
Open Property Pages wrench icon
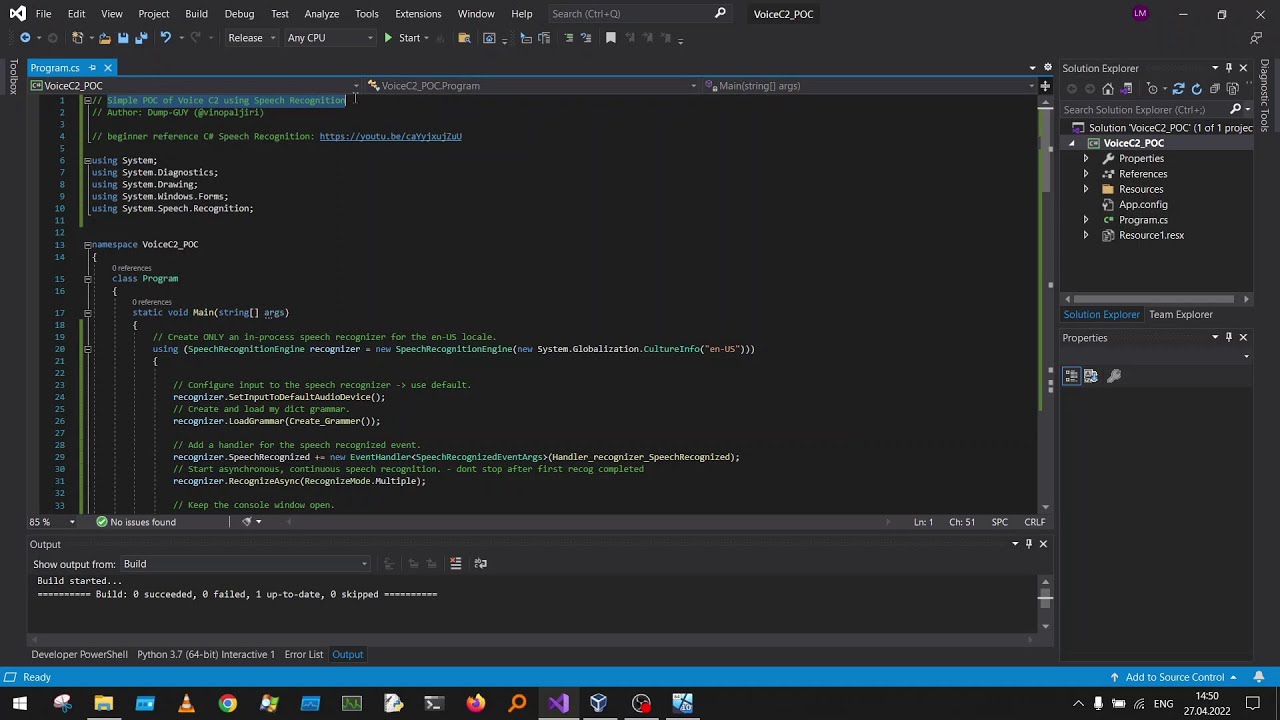click(x=1114, y=376)
